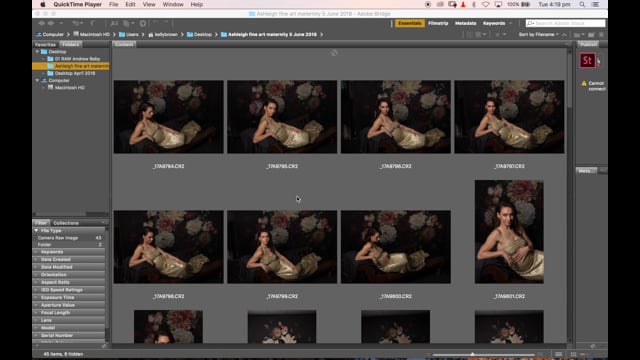Click the new folder icon in path bar

[x=591, y=35]
